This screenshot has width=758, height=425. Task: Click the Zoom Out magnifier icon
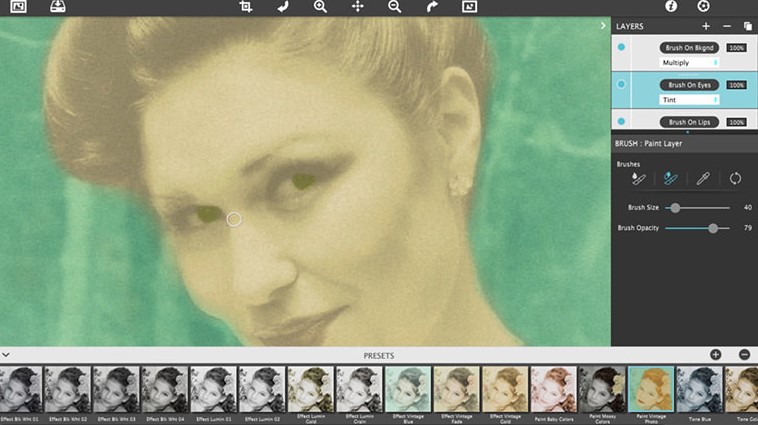coord(394,6)
